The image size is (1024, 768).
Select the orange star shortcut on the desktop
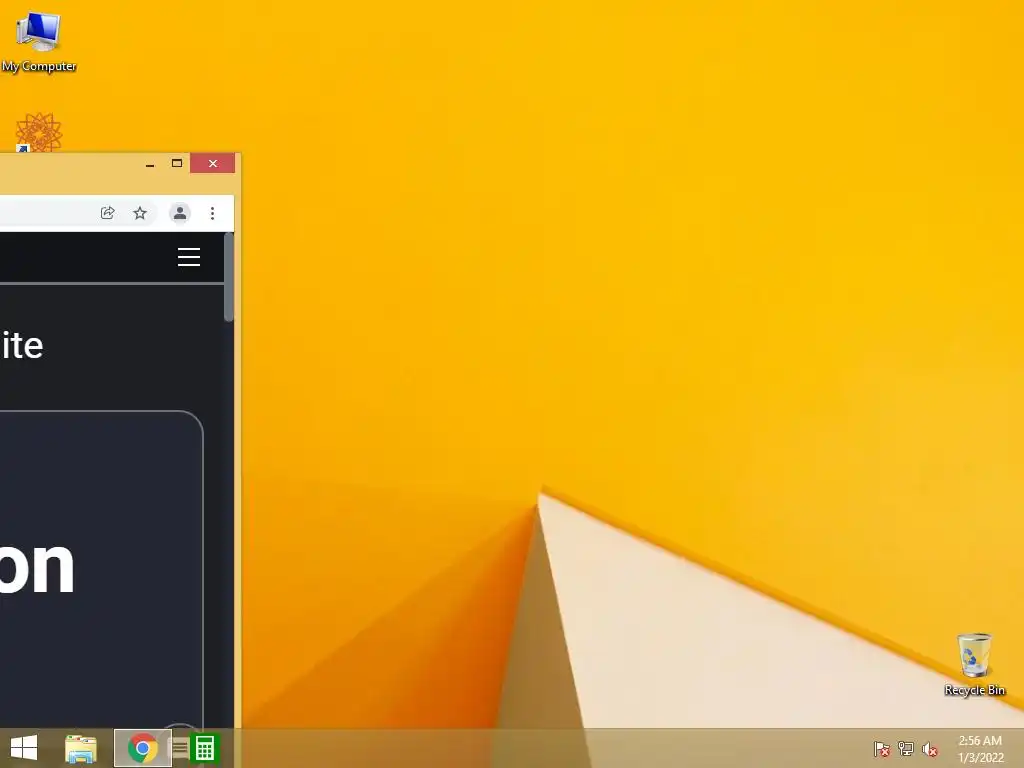pyautogui.click(x=39, y=133)
